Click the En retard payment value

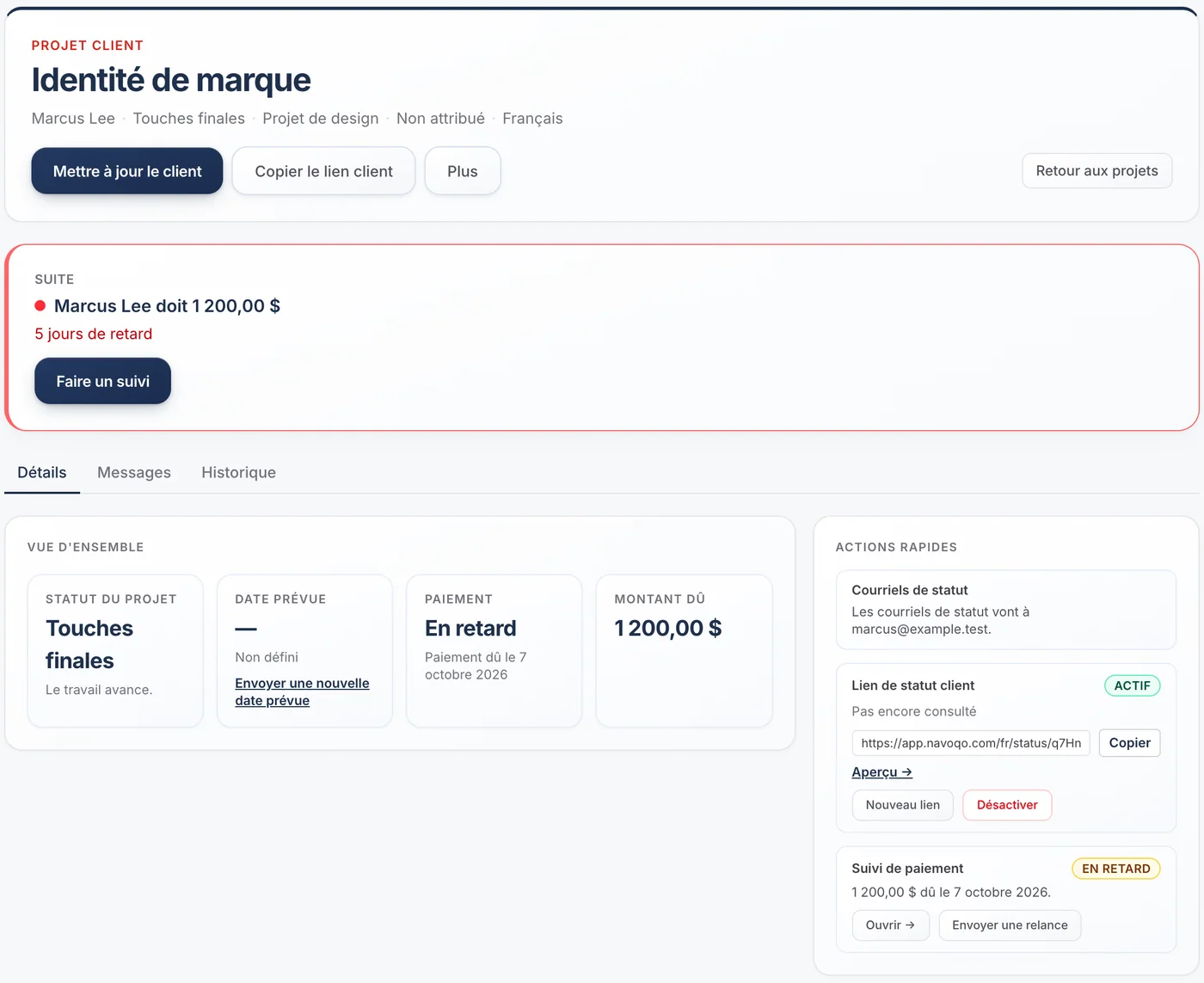470,629
